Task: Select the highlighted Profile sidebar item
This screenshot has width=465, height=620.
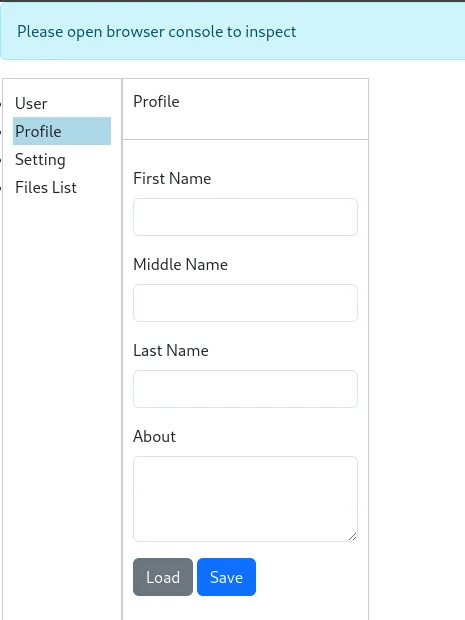Action: click(62, 131)
